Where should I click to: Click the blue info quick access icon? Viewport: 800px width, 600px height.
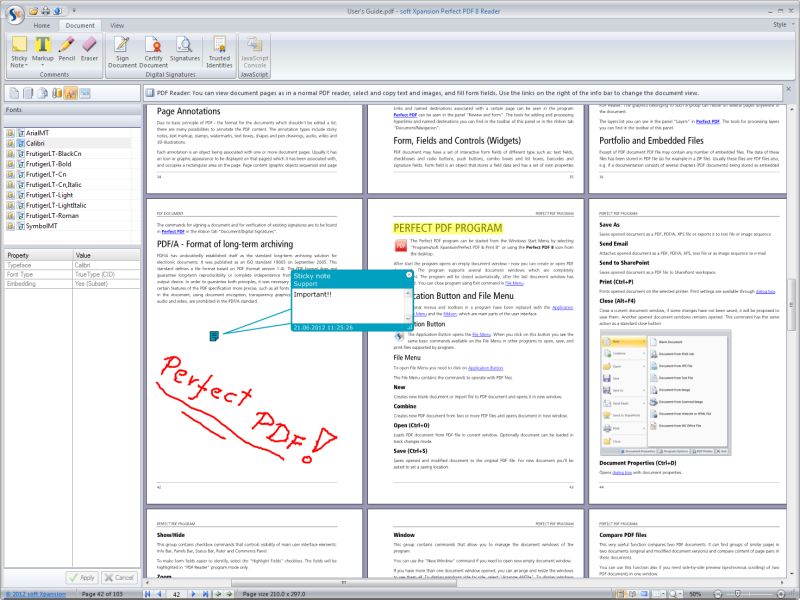58,11
